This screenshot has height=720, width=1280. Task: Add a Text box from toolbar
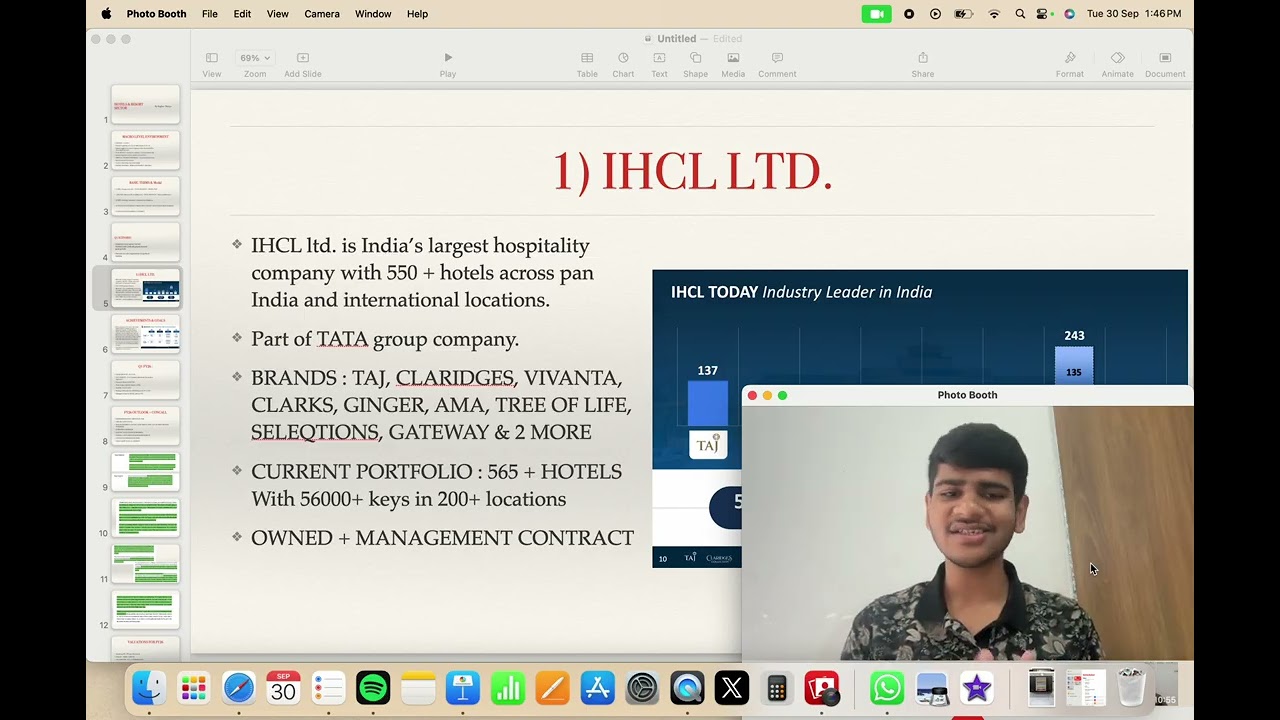coord(659,58)
